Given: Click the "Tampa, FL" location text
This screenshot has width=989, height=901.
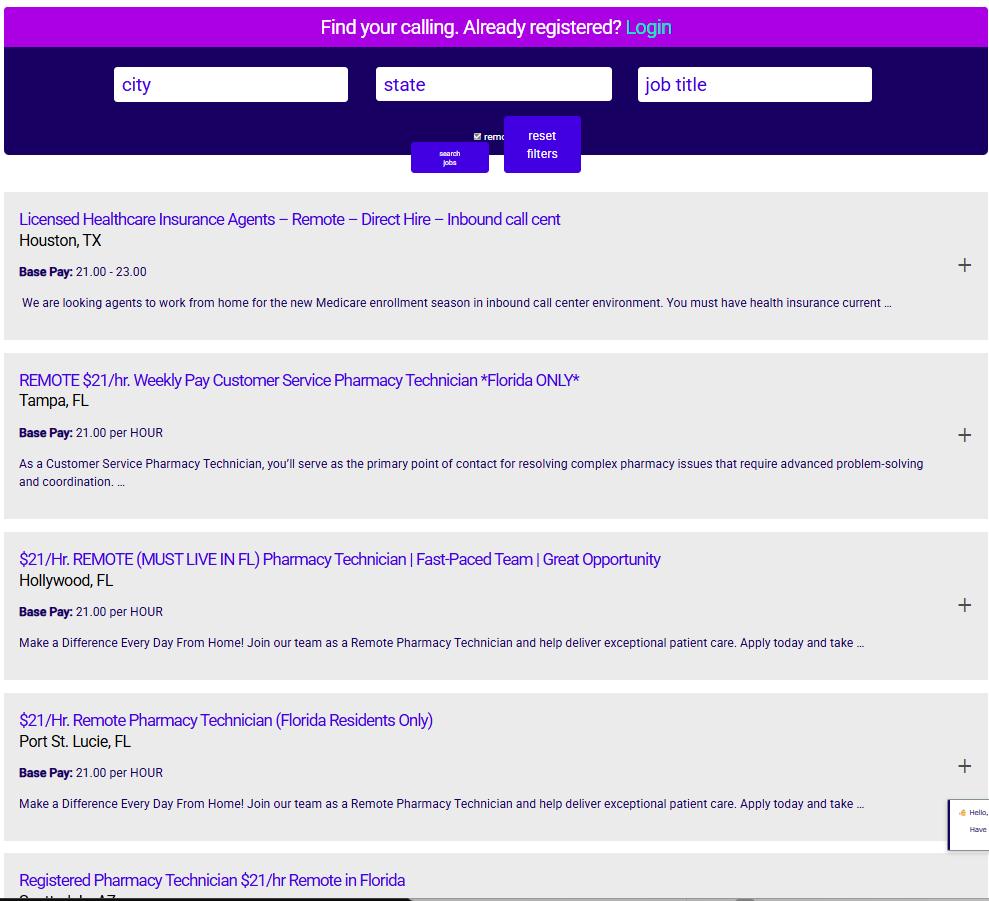Looking at the screenshot, I should click(x=54, y=401).
